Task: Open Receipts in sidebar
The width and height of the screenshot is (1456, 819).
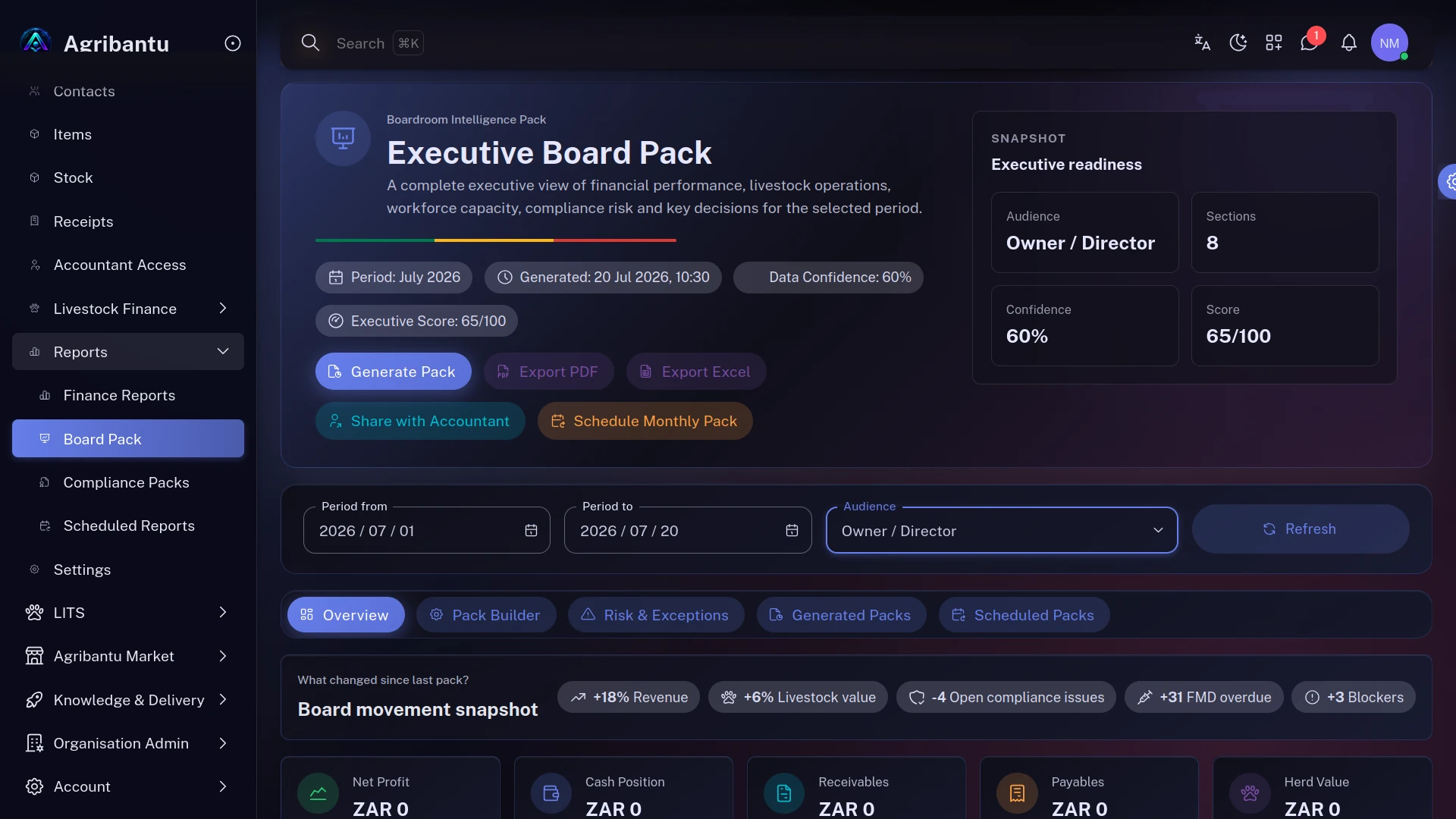Action: point(128,221)
